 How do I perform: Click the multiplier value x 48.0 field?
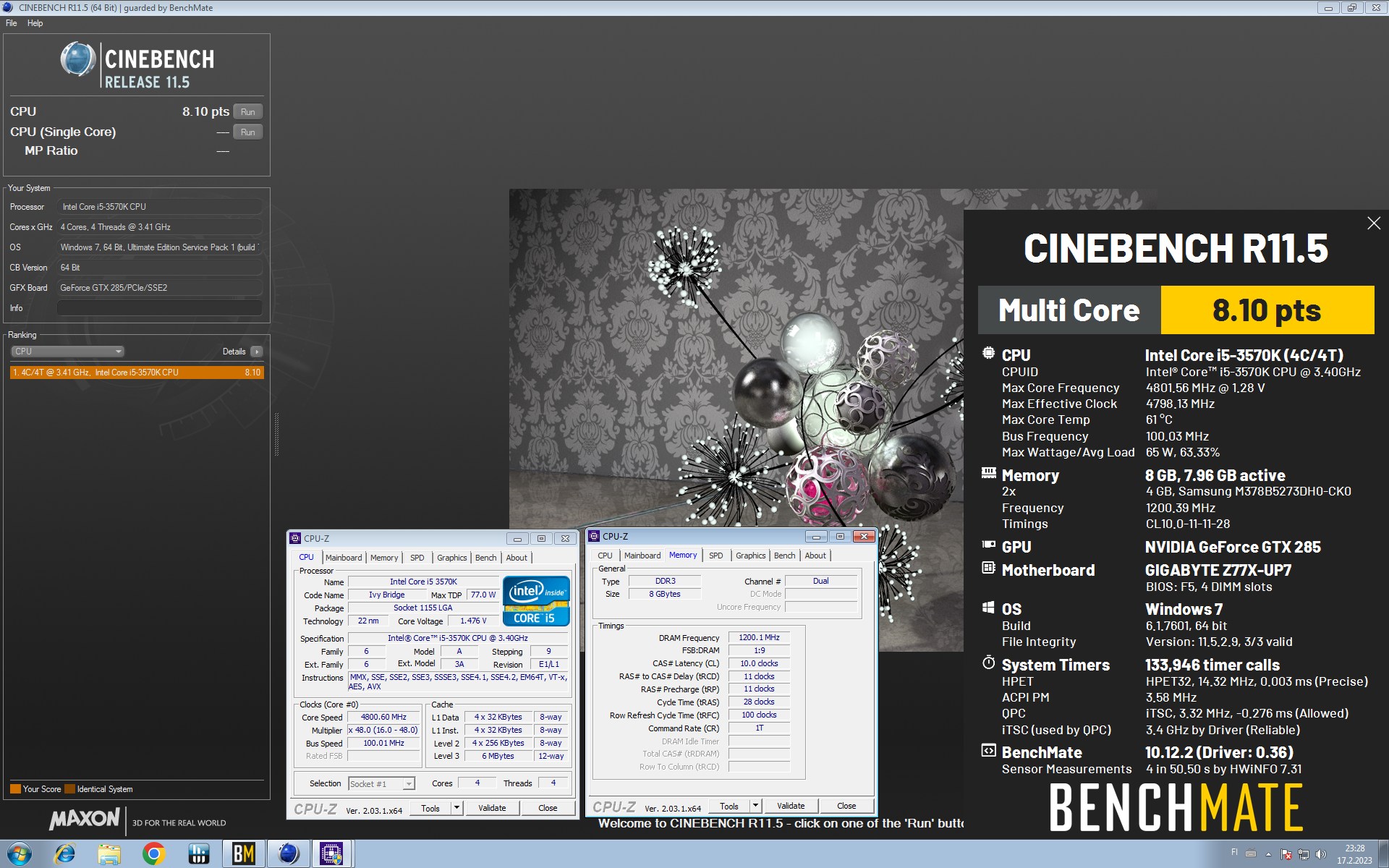click(x=383, y=730)
